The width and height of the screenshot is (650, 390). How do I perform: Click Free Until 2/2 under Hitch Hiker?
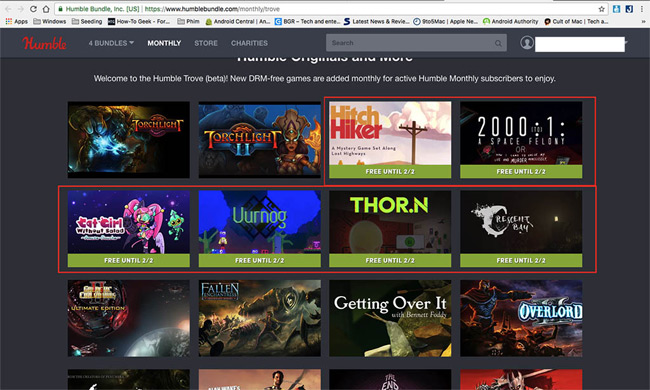[390, 172]
